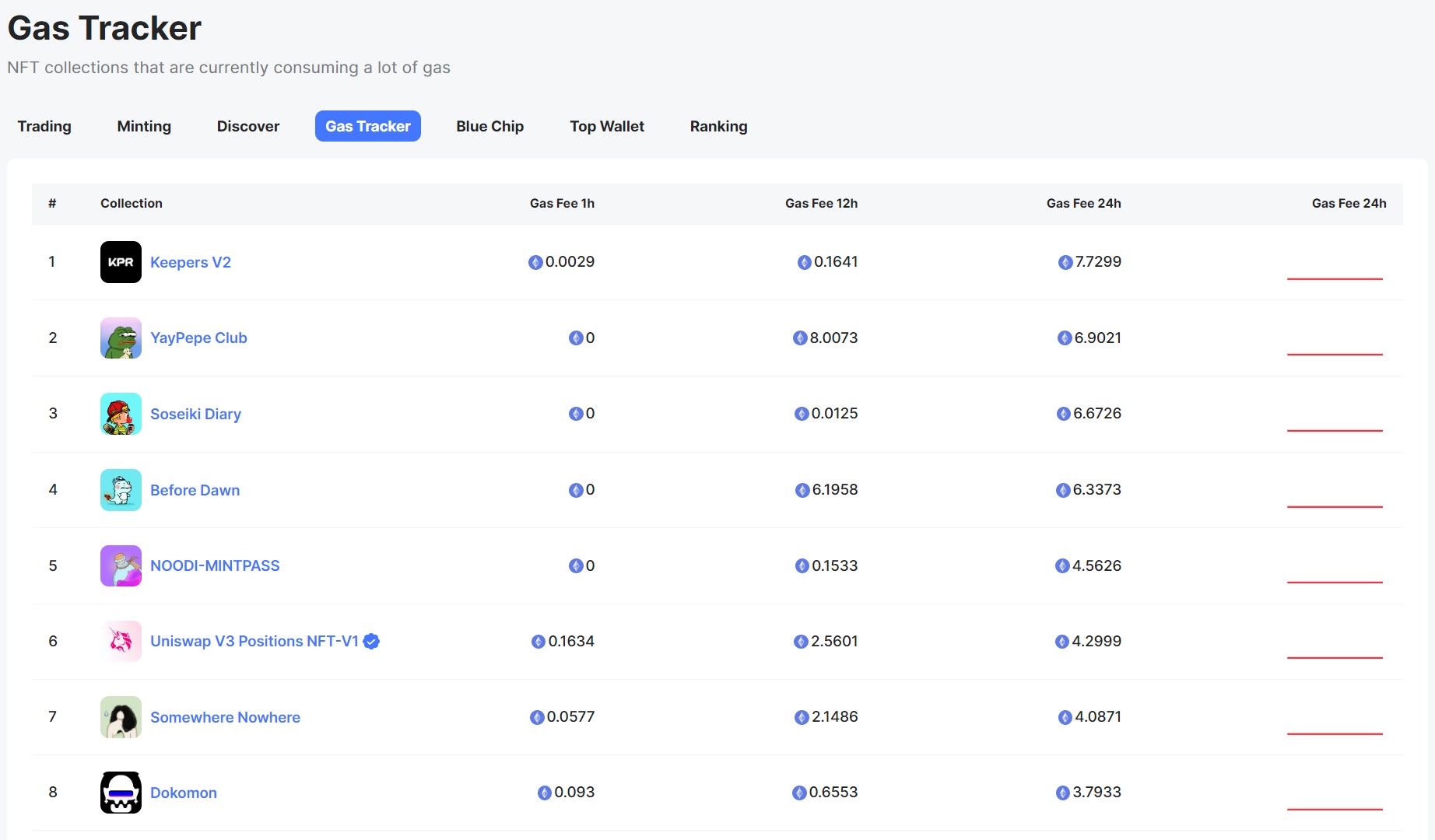
Task: Open the Minting tab
Action: (x=144, y=126)
